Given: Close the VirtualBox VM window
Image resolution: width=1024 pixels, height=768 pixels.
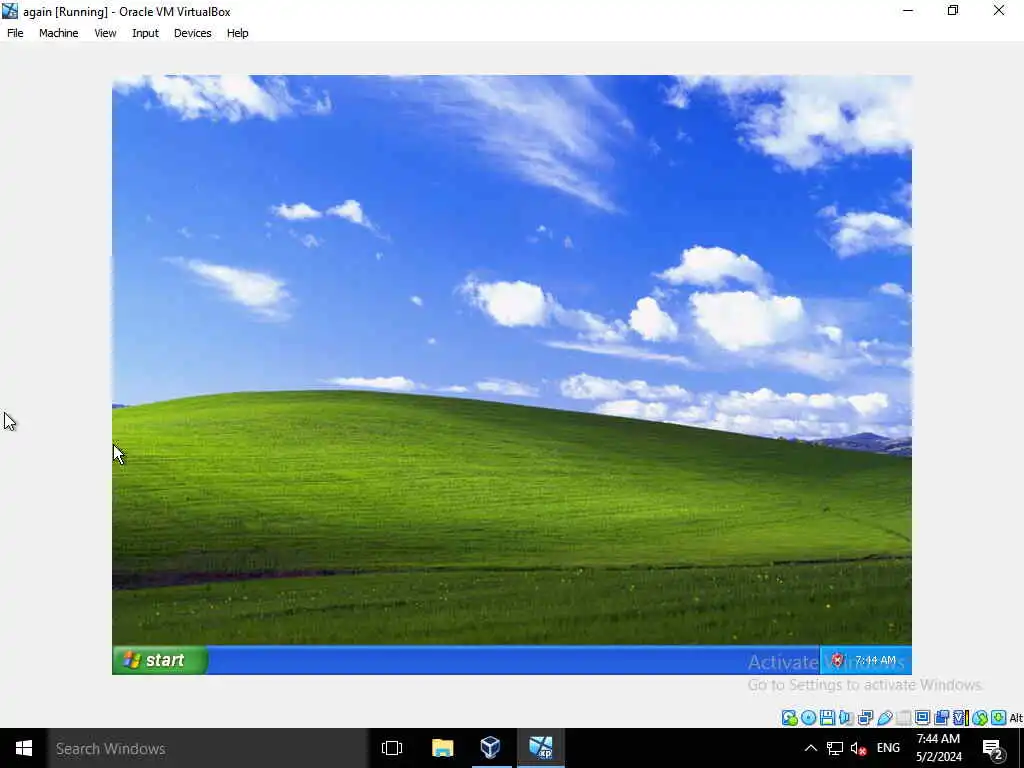Looking at the screenshot, I should [999, 11].
